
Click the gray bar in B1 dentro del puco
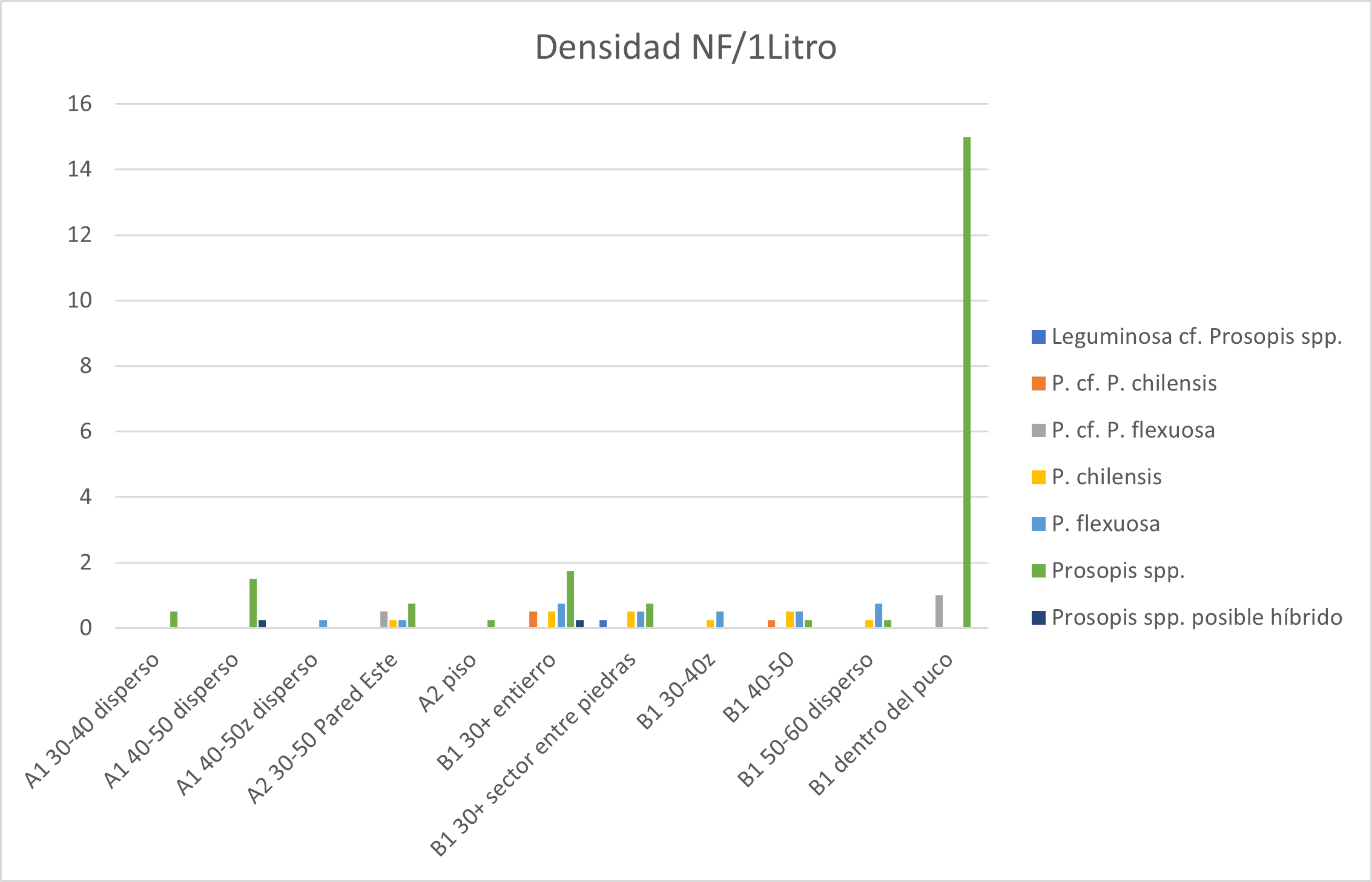pos(938,611)
